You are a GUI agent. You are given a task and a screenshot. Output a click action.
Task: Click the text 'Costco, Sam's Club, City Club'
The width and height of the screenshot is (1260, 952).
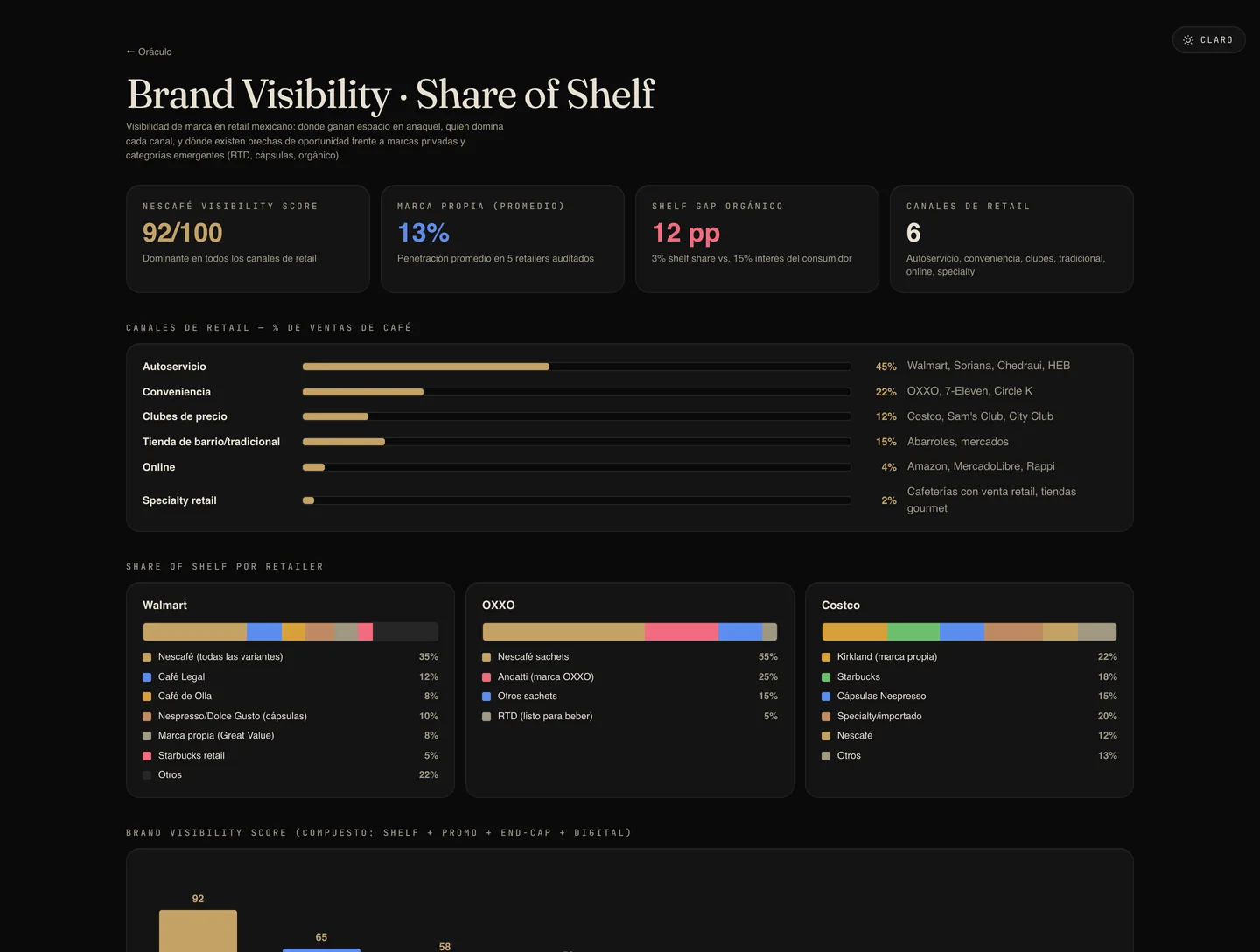point(980,416)
